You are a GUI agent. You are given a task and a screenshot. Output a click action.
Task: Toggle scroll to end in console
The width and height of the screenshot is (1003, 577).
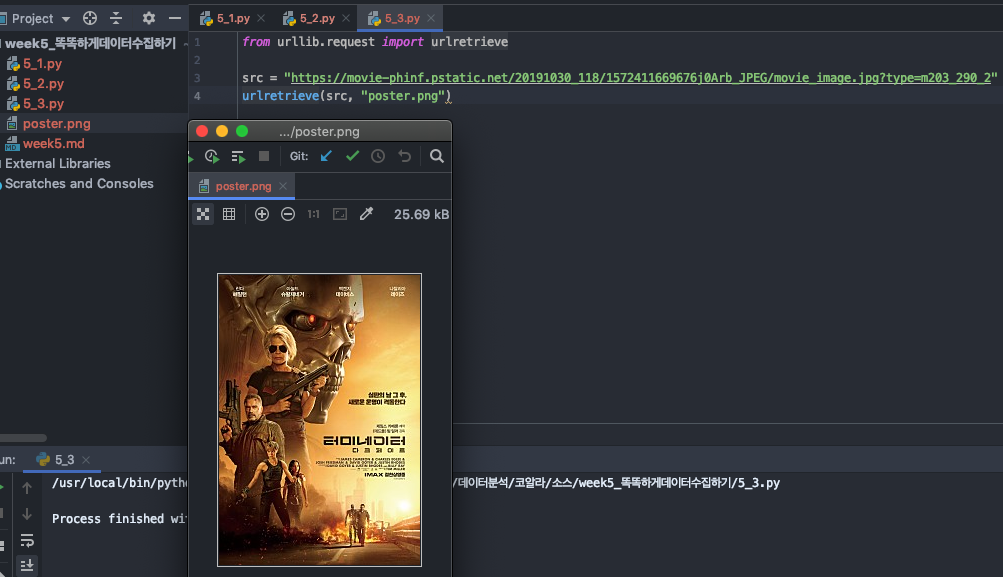click(27, 565)
